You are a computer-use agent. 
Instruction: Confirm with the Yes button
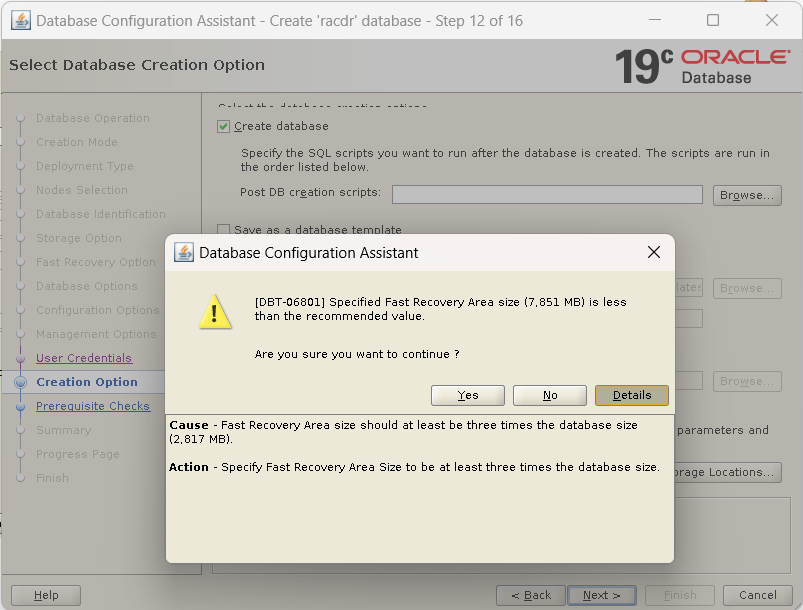point(468,395)
